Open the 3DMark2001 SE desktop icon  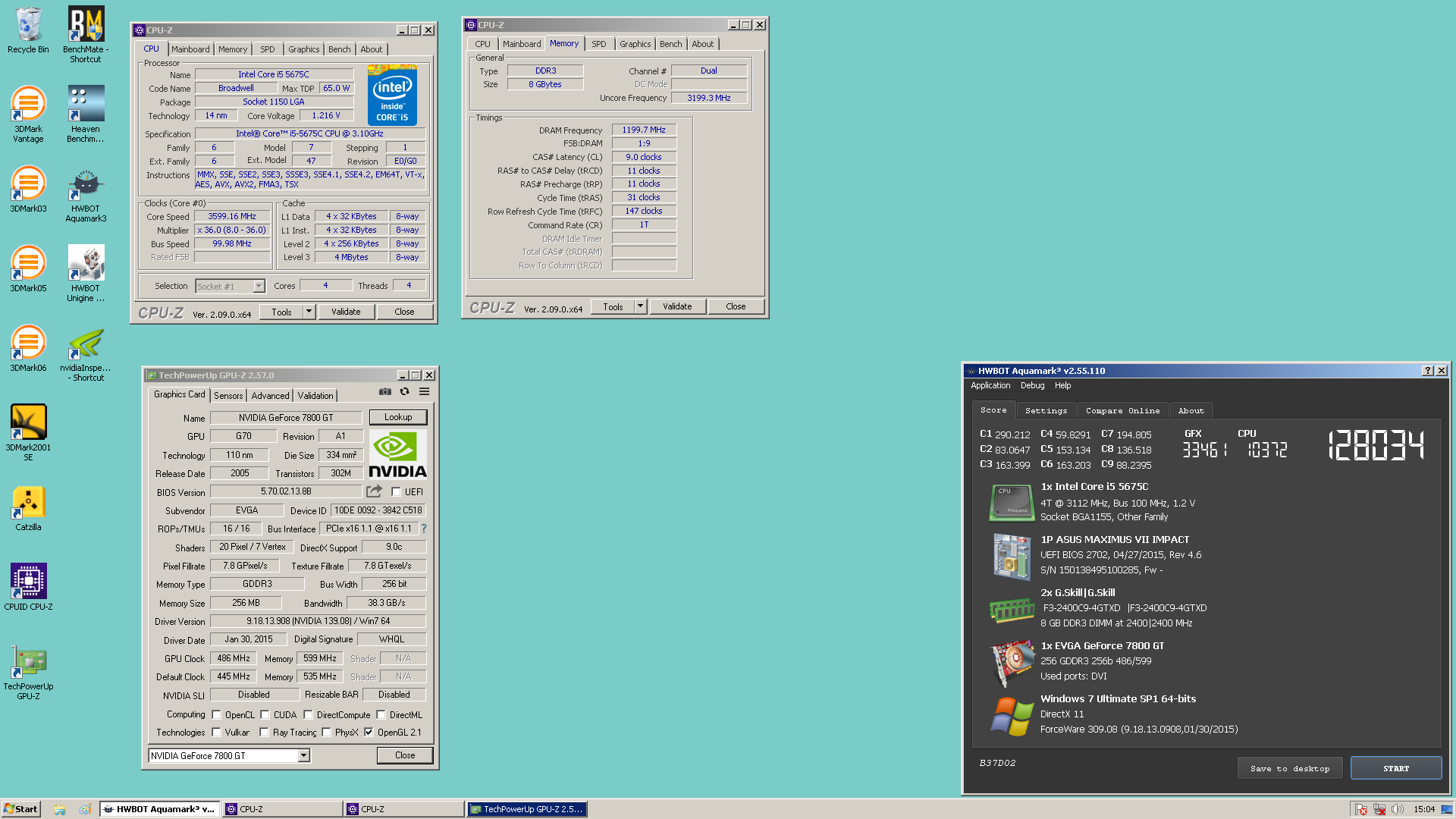(x=28, y=432)
